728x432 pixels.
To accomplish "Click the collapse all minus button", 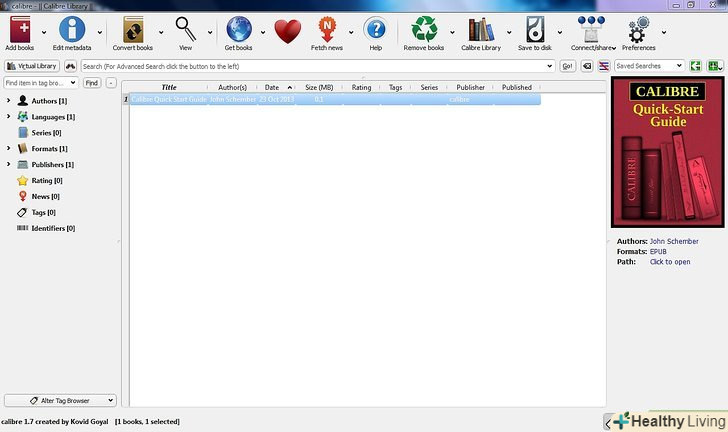I will tap(111, 83).
